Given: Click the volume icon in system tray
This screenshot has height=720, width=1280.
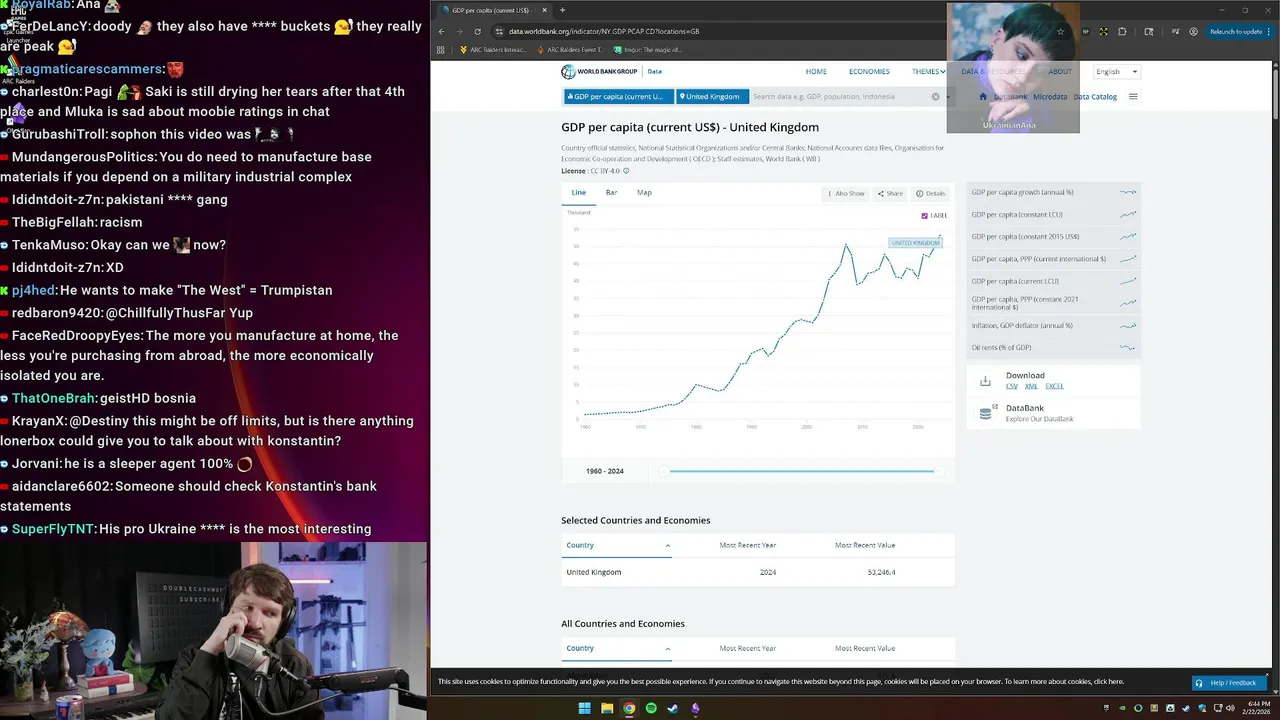Looking at the screenshot, I should click(1229, 708).
